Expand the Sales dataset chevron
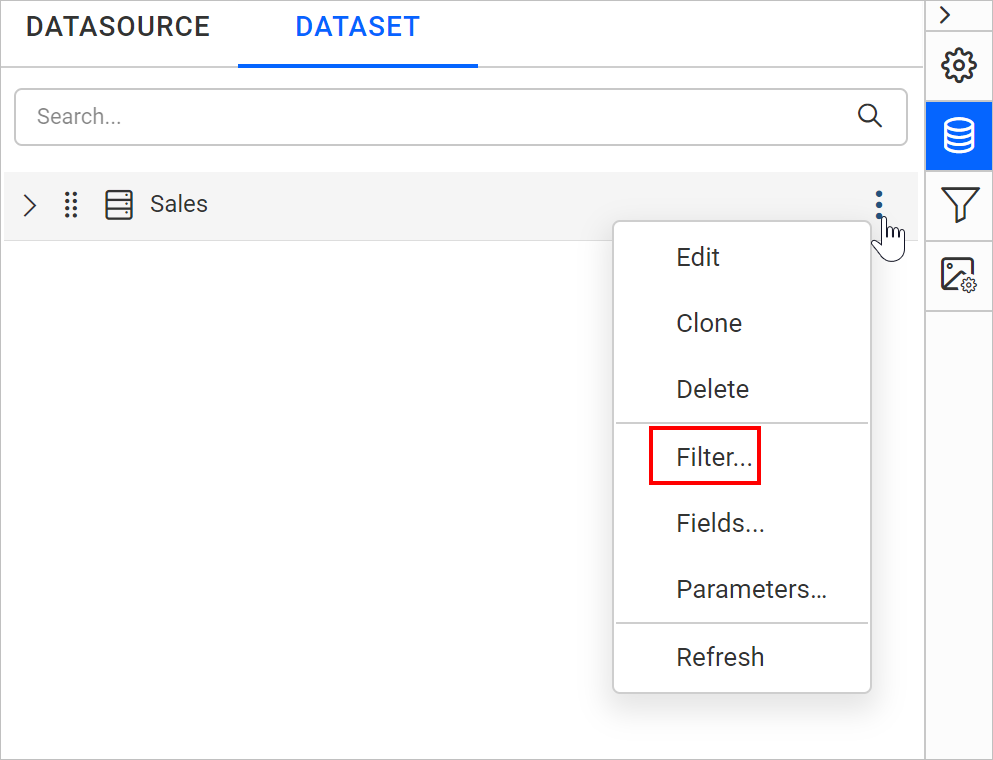This screenshot has width=993, height=760. tap(29, 205)
